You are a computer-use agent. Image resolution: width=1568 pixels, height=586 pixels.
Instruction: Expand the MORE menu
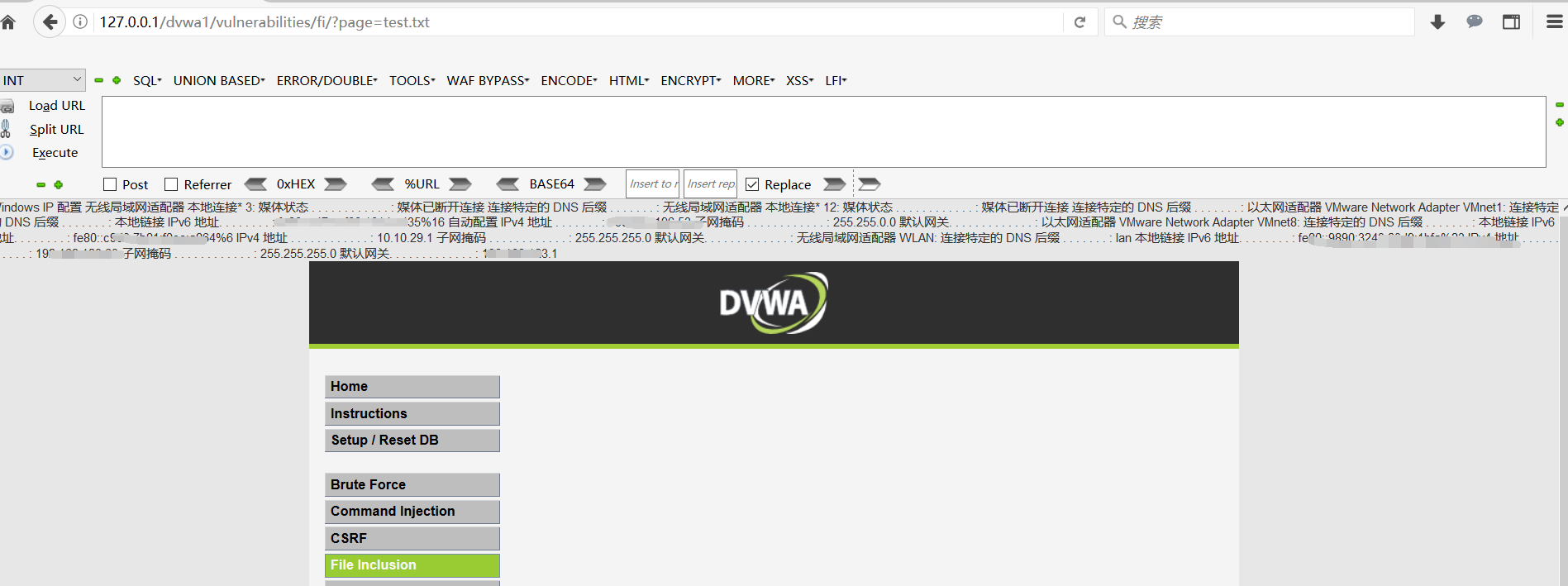tap(754, 80)
